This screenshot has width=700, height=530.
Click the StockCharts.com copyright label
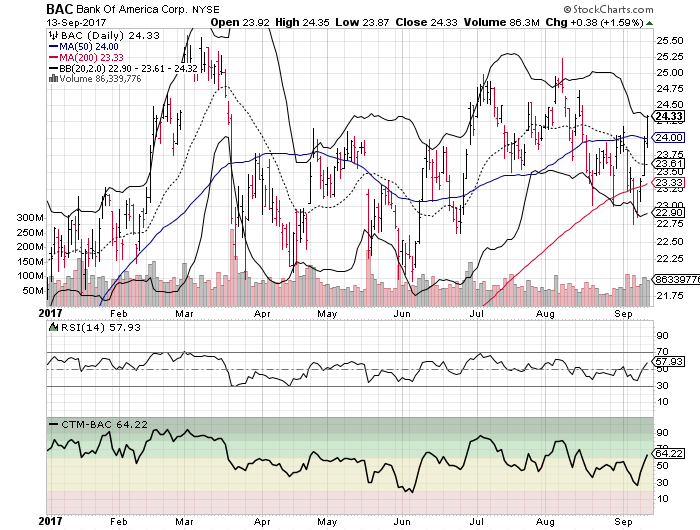(608, 9)
